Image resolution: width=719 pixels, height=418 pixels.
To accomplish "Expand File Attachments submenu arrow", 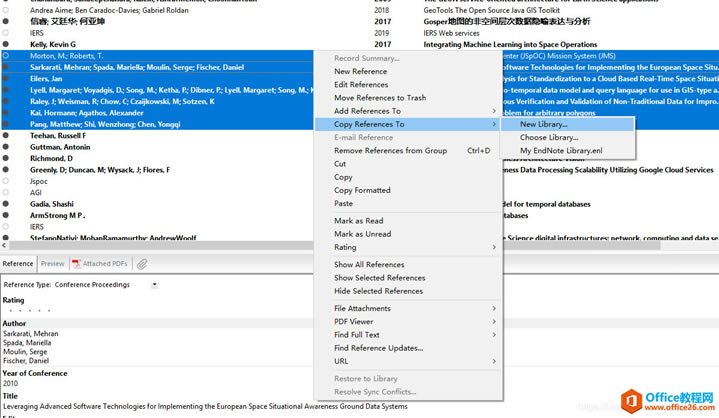I will 494,308.
